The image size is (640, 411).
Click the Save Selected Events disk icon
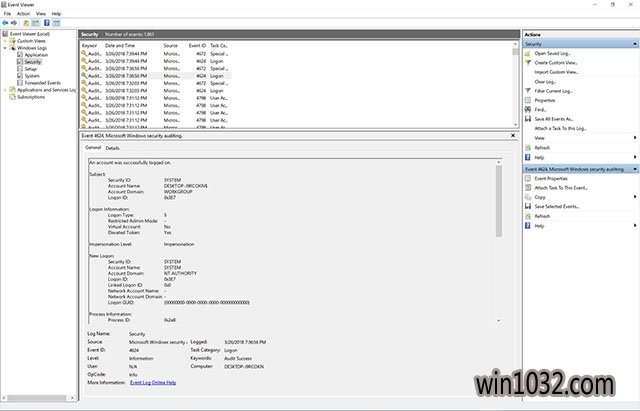528,206
